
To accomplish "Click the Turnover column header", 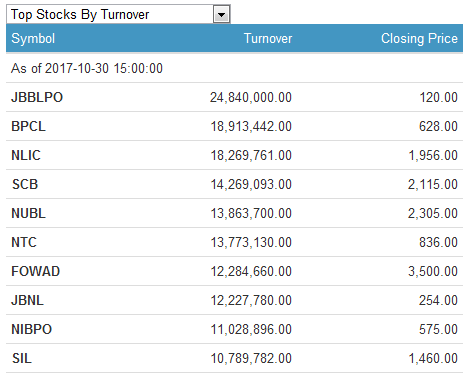I will pyautogui.click(x=268, y=38).
